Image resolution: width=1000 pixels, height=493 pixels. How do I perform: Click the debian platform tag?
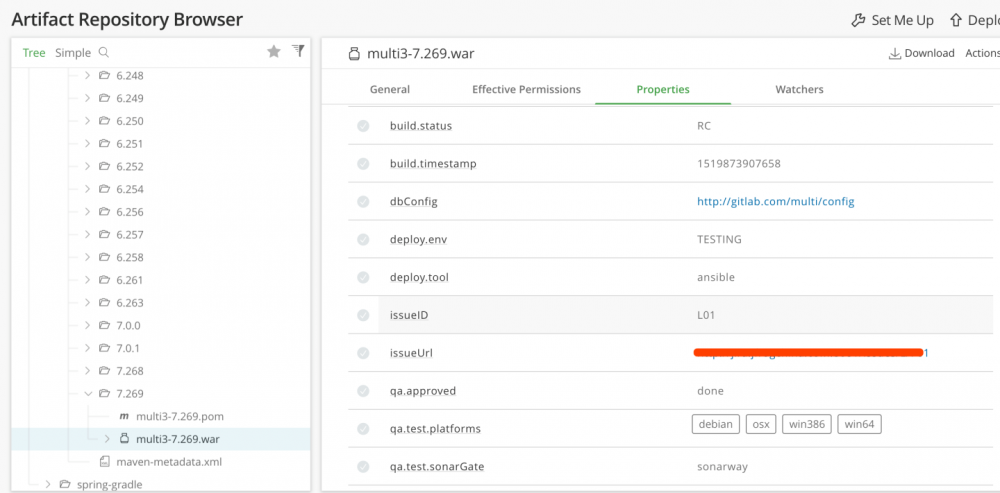pos(715,424)
